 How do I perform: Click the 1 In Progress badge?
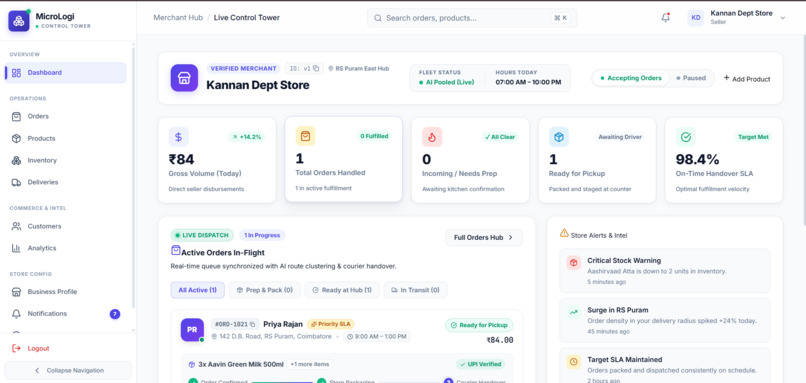262,235
